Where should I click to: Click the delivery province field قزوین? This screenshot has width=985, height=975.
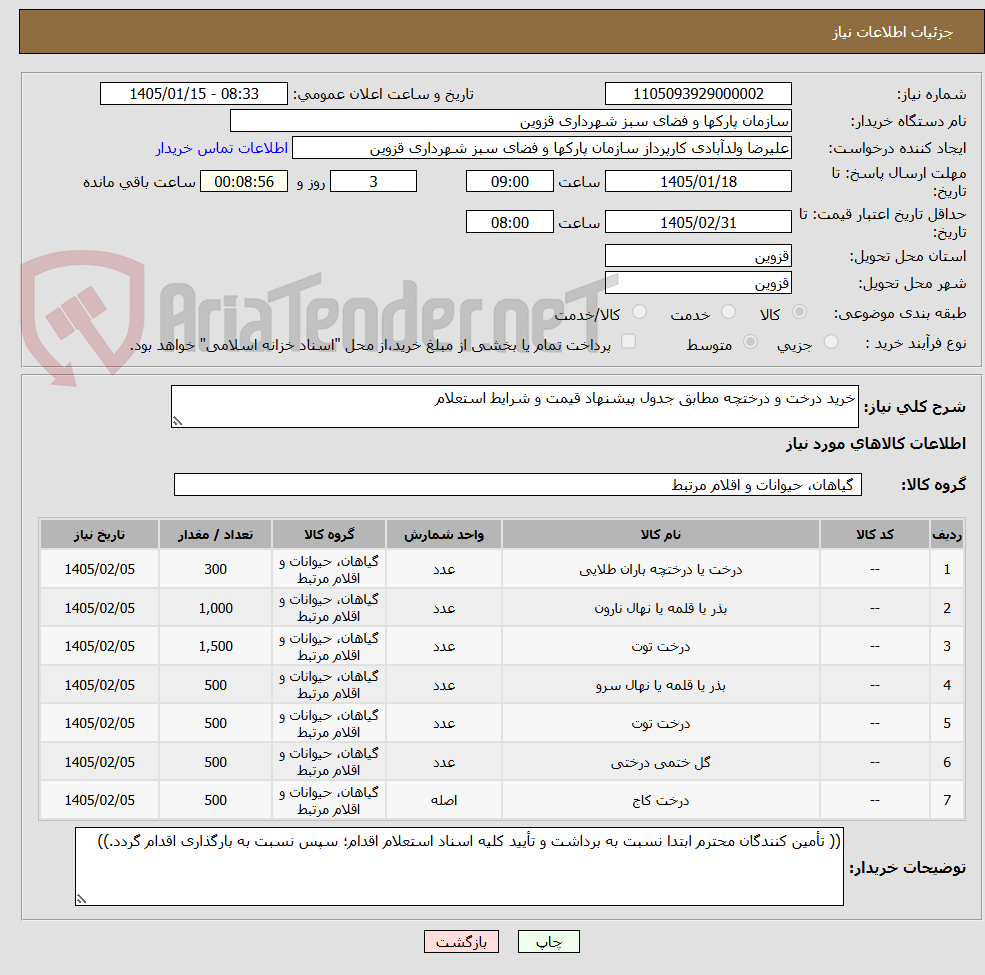[698, 256]
